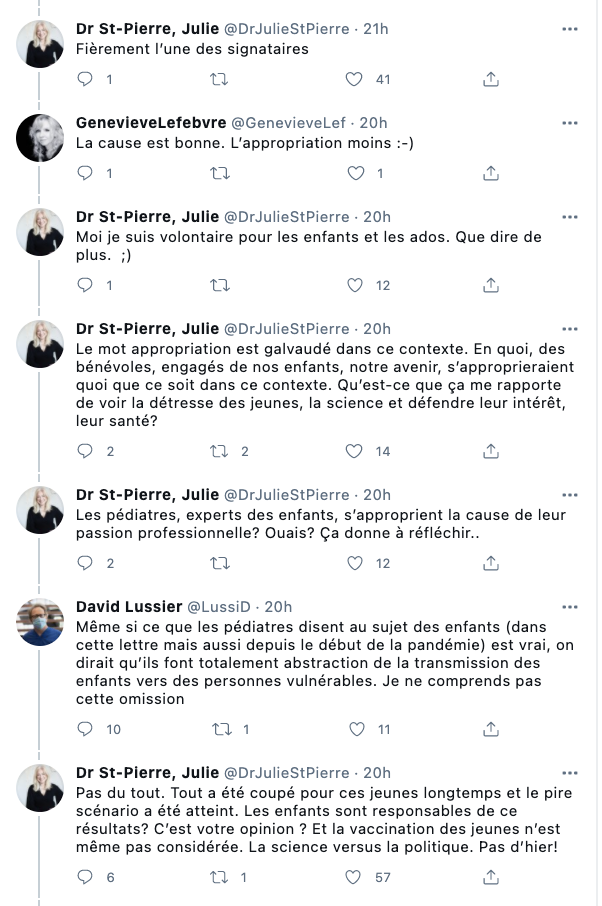Screen dimensions: 602x906
Task: Reply to the "Les pédiatres, experts" tweet
Action: (x=85, y=563)
